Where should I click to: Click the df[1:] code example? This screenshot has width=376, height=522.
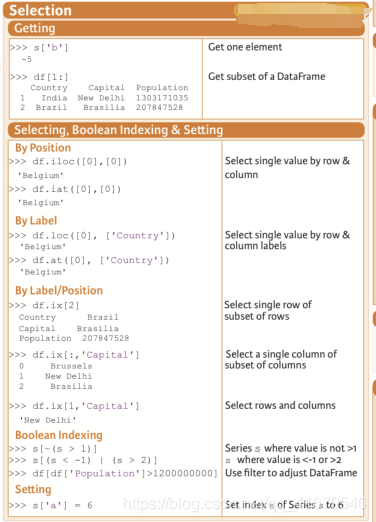(39, 77)
